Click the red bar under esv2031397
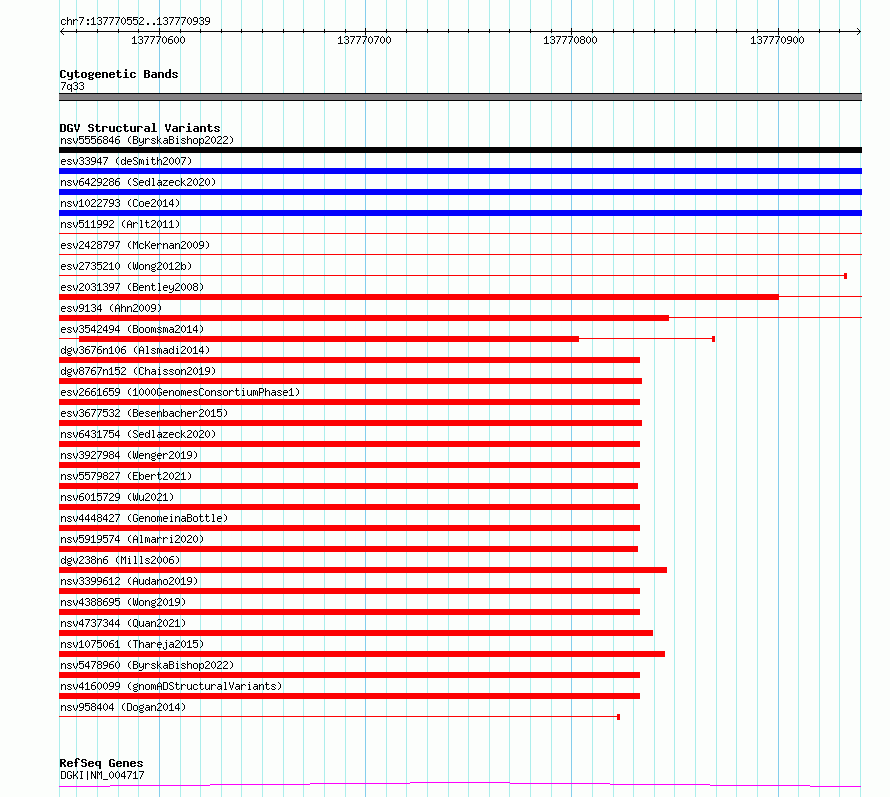Viewport: 890px width, 797px height. click(419, 297)
